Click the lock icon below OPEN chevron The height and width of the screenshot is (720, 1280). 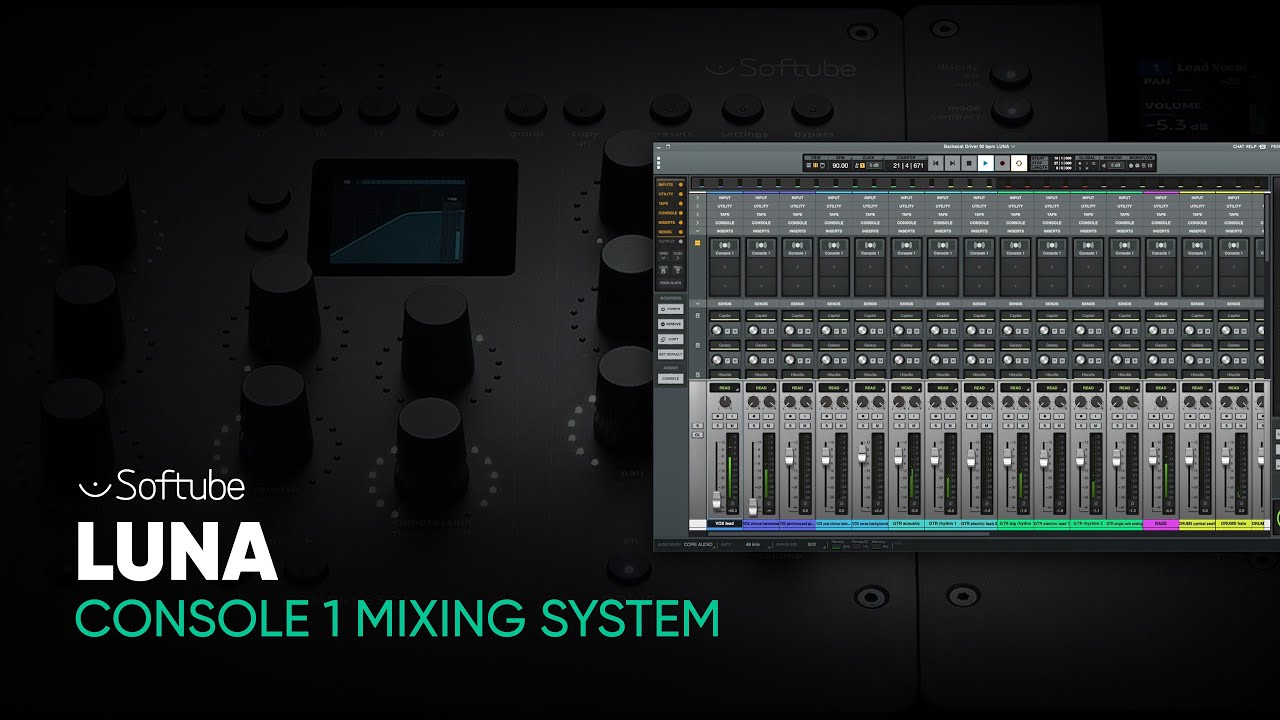click(663, 271)
